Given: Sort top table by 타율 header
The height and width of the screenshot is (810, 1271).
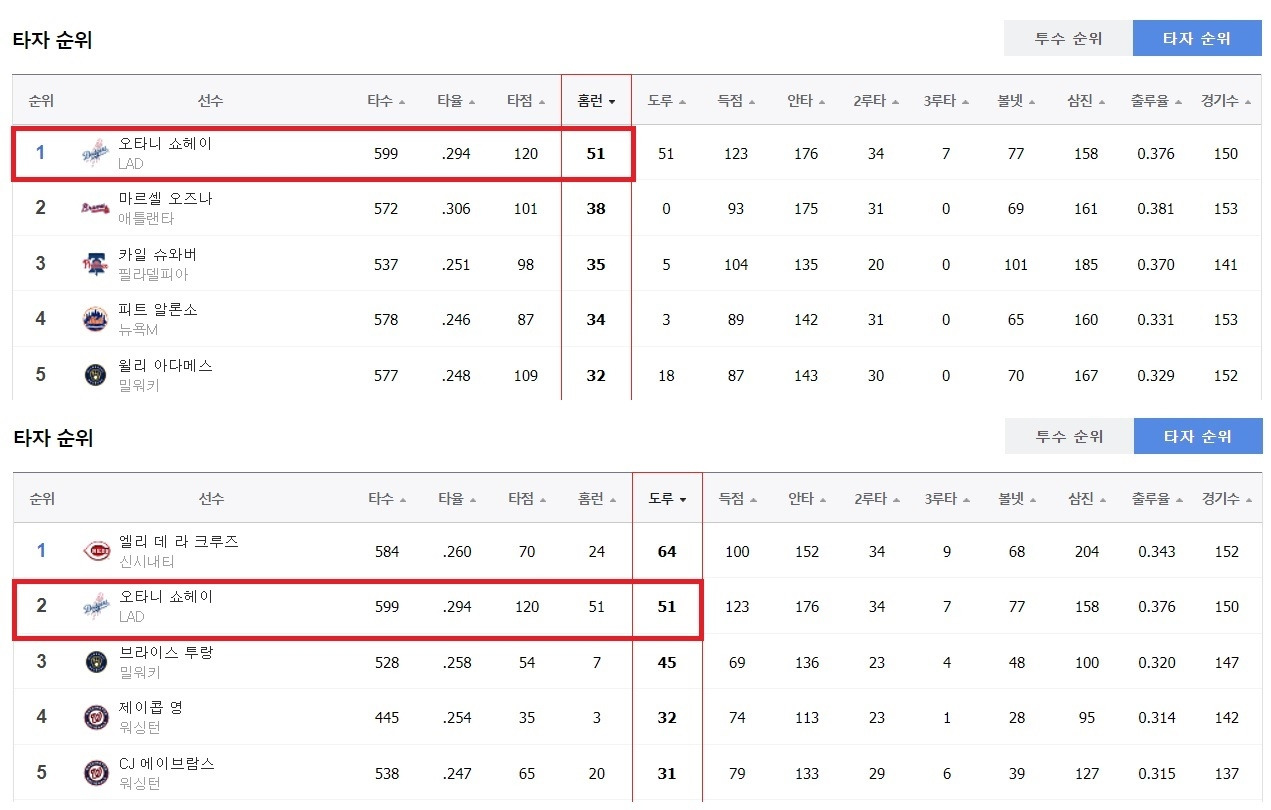Looking at the screenshot, I should (456, 101).
